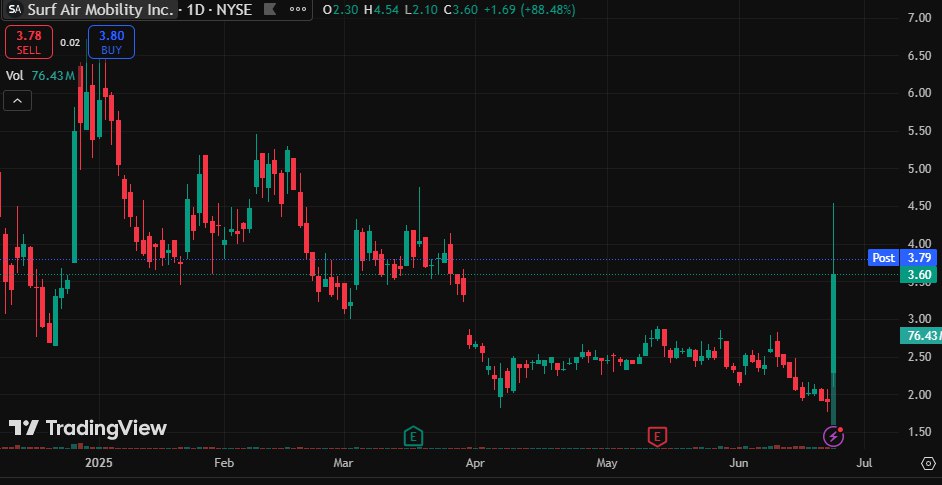The height and width of the screenshot is (485, 942).
Task: Click the 5.50 price axis label
Action: pos(919,131)
